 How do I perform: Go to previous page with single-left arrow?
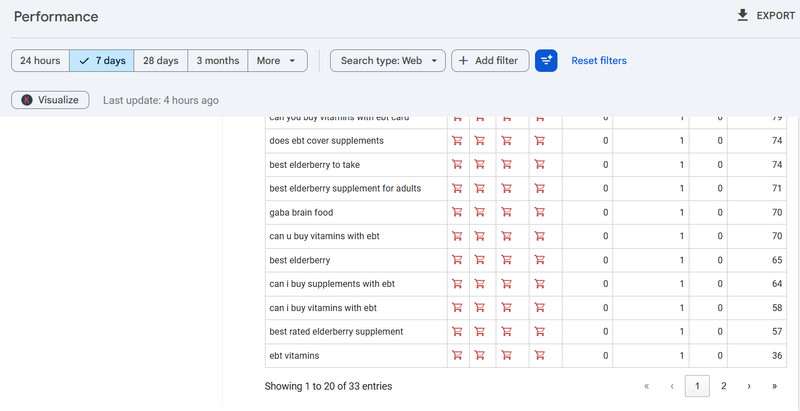click(672, 386)
